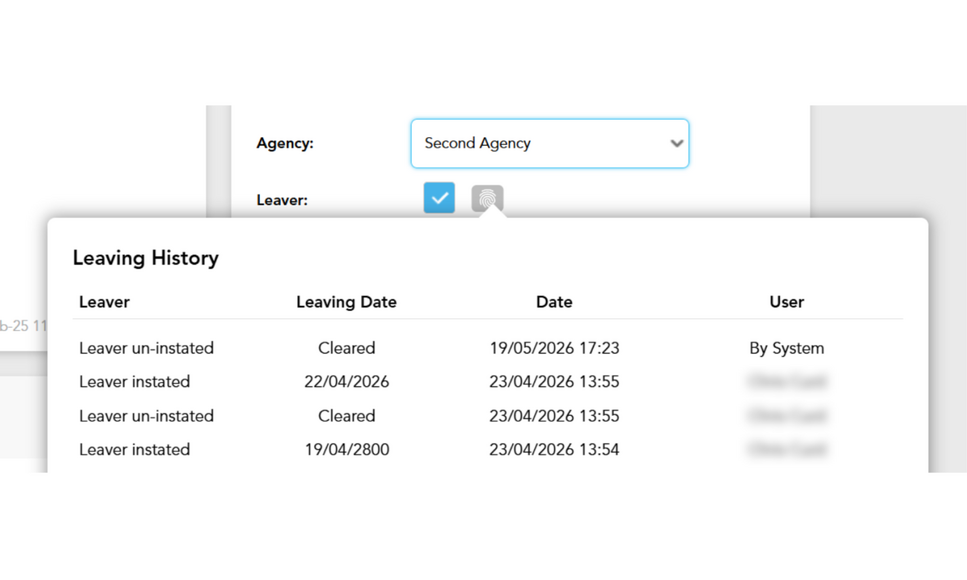Viewport: 967px width, 580px height.
Task: Click the Leaver field label
Action: (x=282, y=201)
